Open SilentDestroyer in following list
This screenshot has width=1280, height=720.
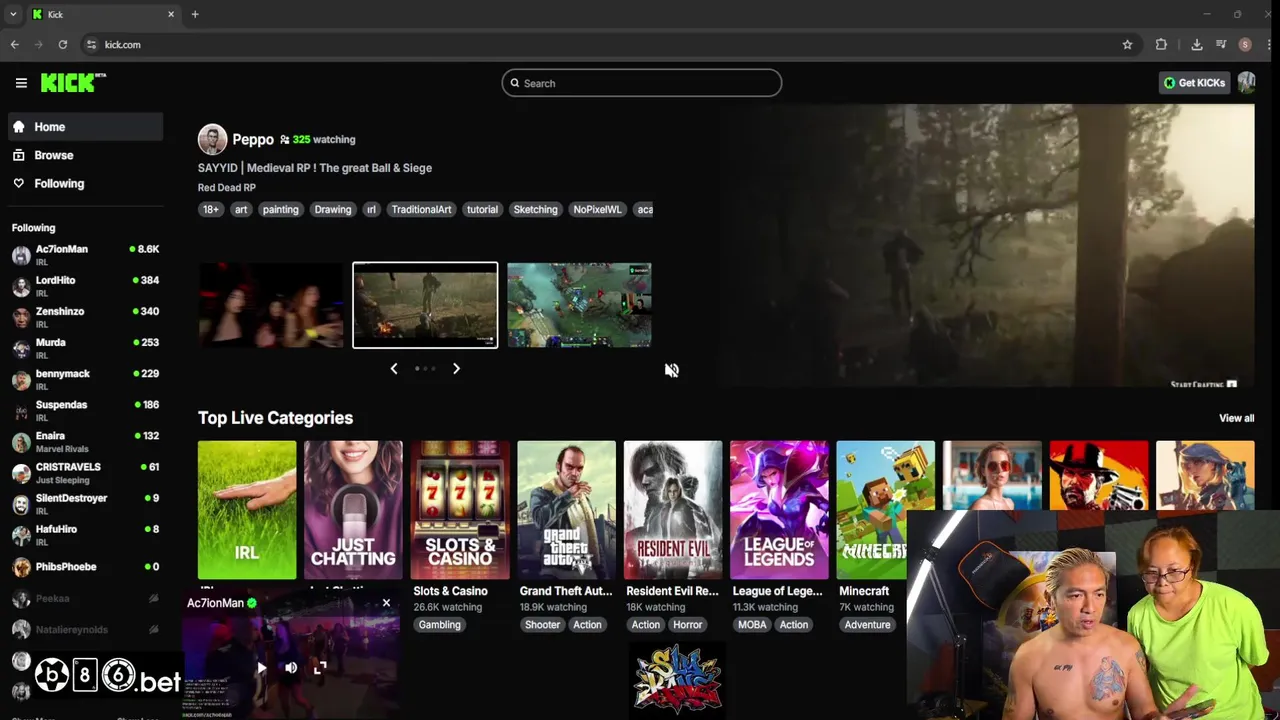click(x=85, y=503)
